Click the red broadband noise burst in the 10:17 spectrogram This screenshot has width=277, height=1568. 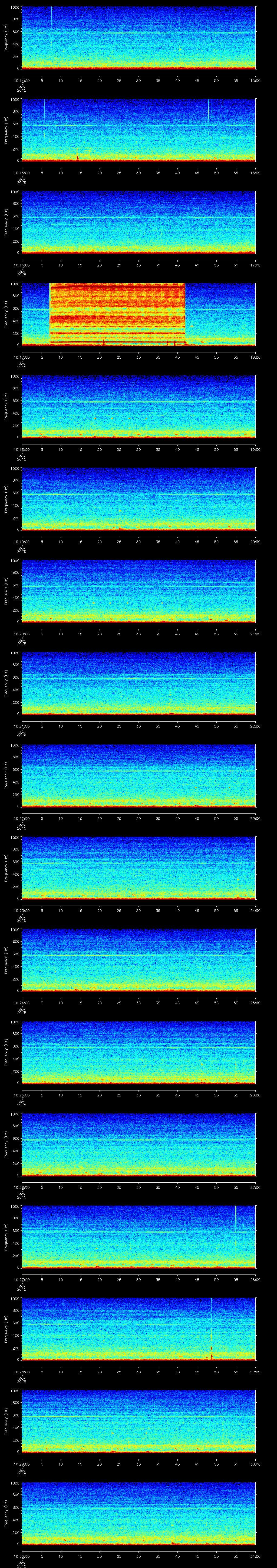(117, 315)
